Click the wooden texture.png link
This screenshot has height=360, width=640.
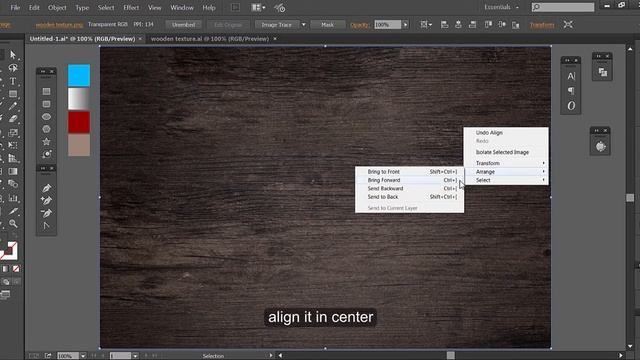[59, 25]
